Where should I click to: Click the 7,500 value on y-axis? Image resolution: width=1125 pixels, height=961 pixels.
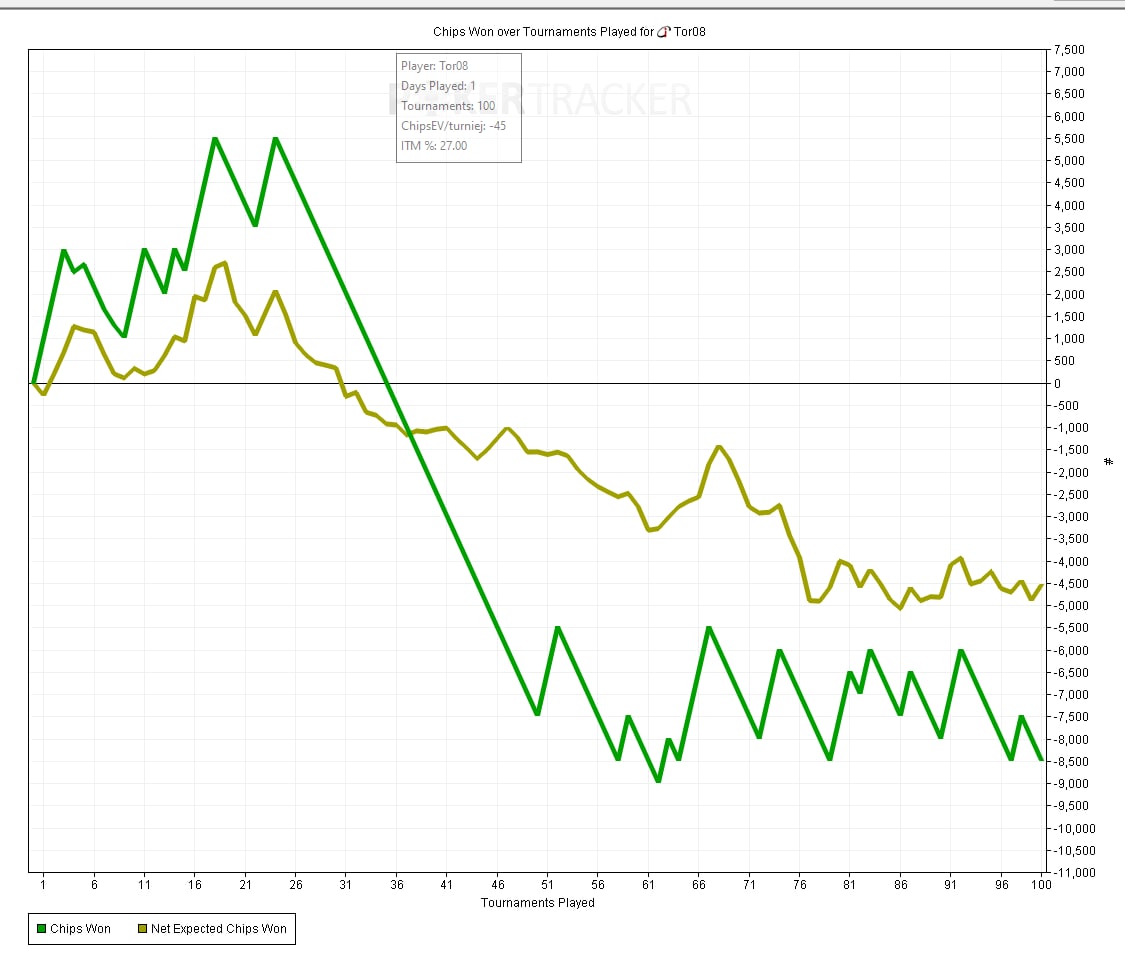coord(1069,50)
